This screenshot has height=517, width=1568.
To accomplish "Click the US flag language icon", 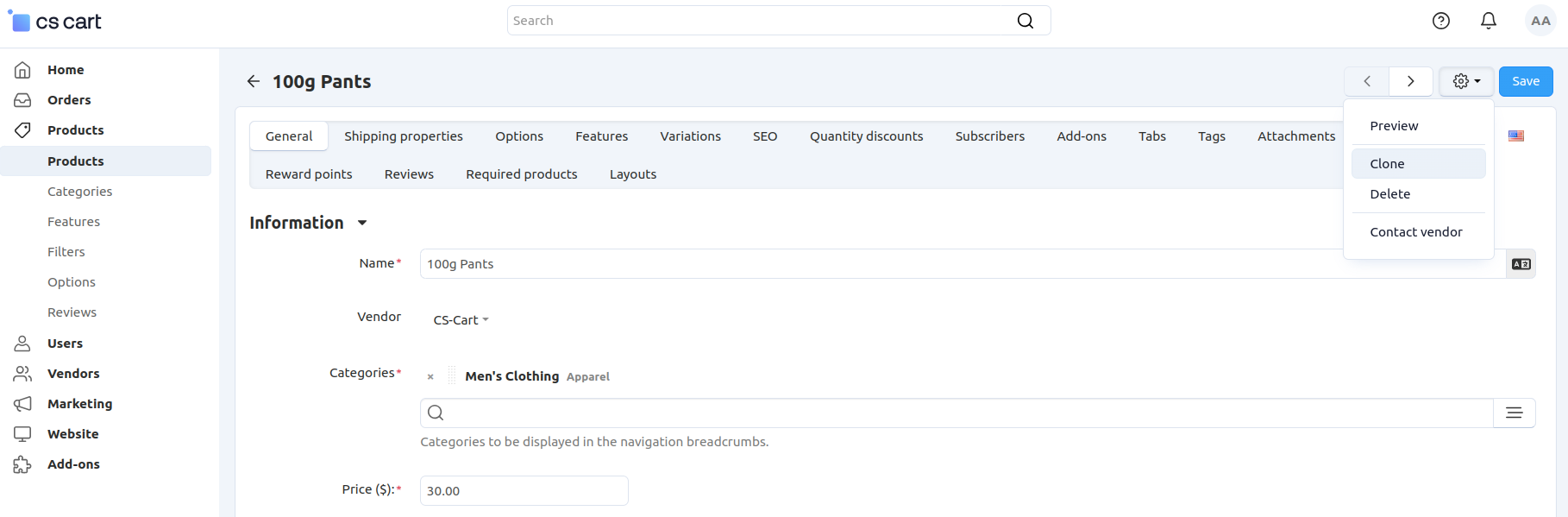I will (x=1516, y=136).
